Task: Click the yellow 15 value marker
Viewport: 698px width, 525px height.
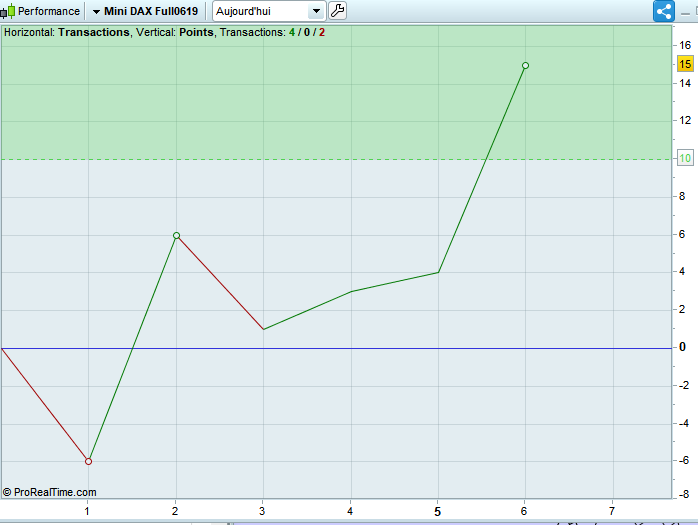Action: tap(685, 64)
